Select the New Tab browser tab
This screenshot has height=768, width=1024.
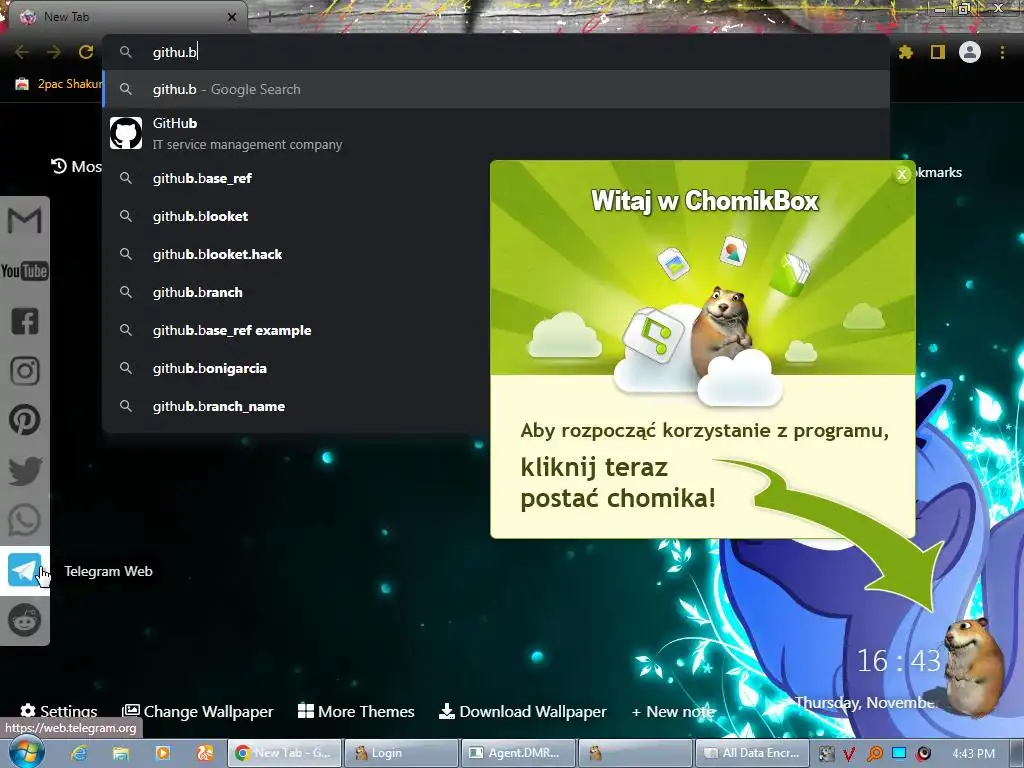[x=124, y=17]
